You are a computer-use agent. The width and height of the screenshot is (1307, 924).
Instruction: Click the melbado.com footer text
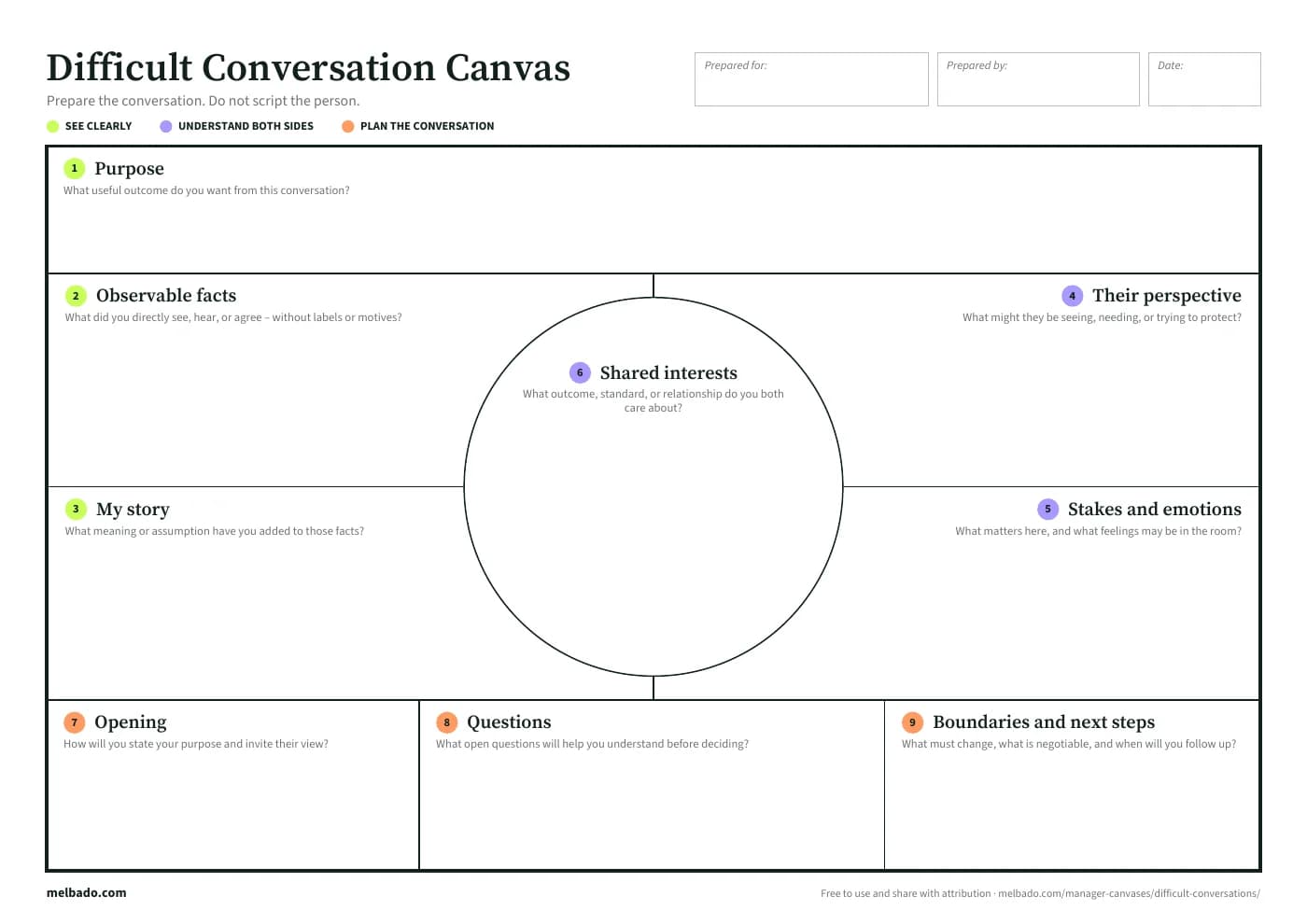87,893
